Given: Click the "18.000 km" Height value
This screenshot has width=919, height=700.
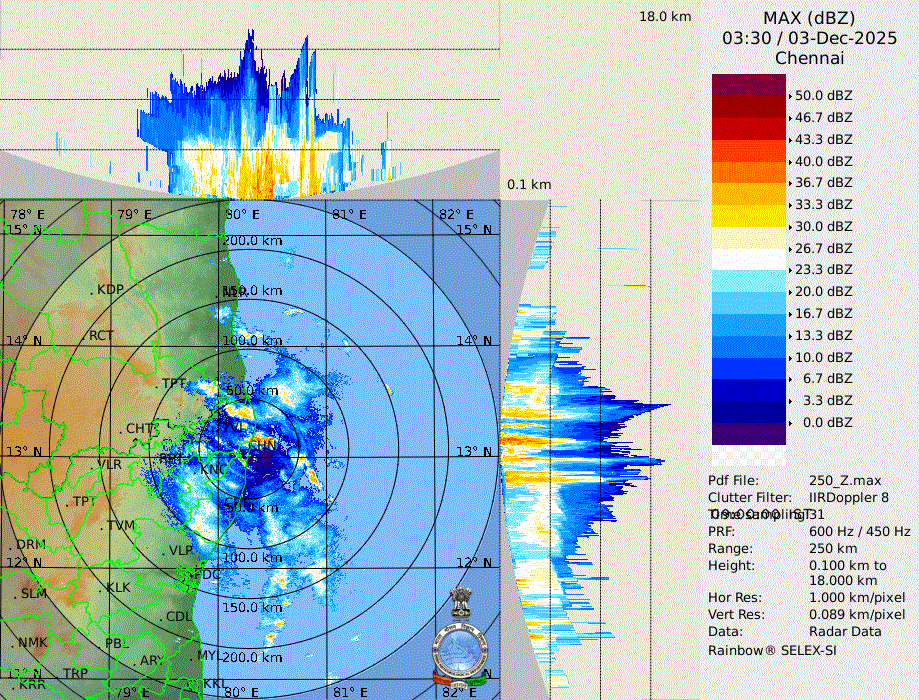Looking at the screenshot, I should click(x=843, y=580).
